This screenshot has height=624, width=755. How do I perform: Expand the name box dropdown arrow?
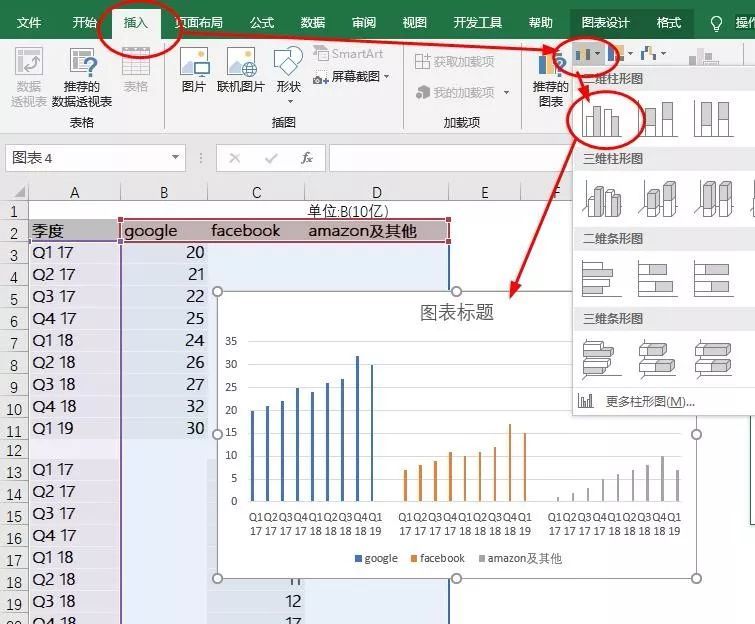point(176,157)
